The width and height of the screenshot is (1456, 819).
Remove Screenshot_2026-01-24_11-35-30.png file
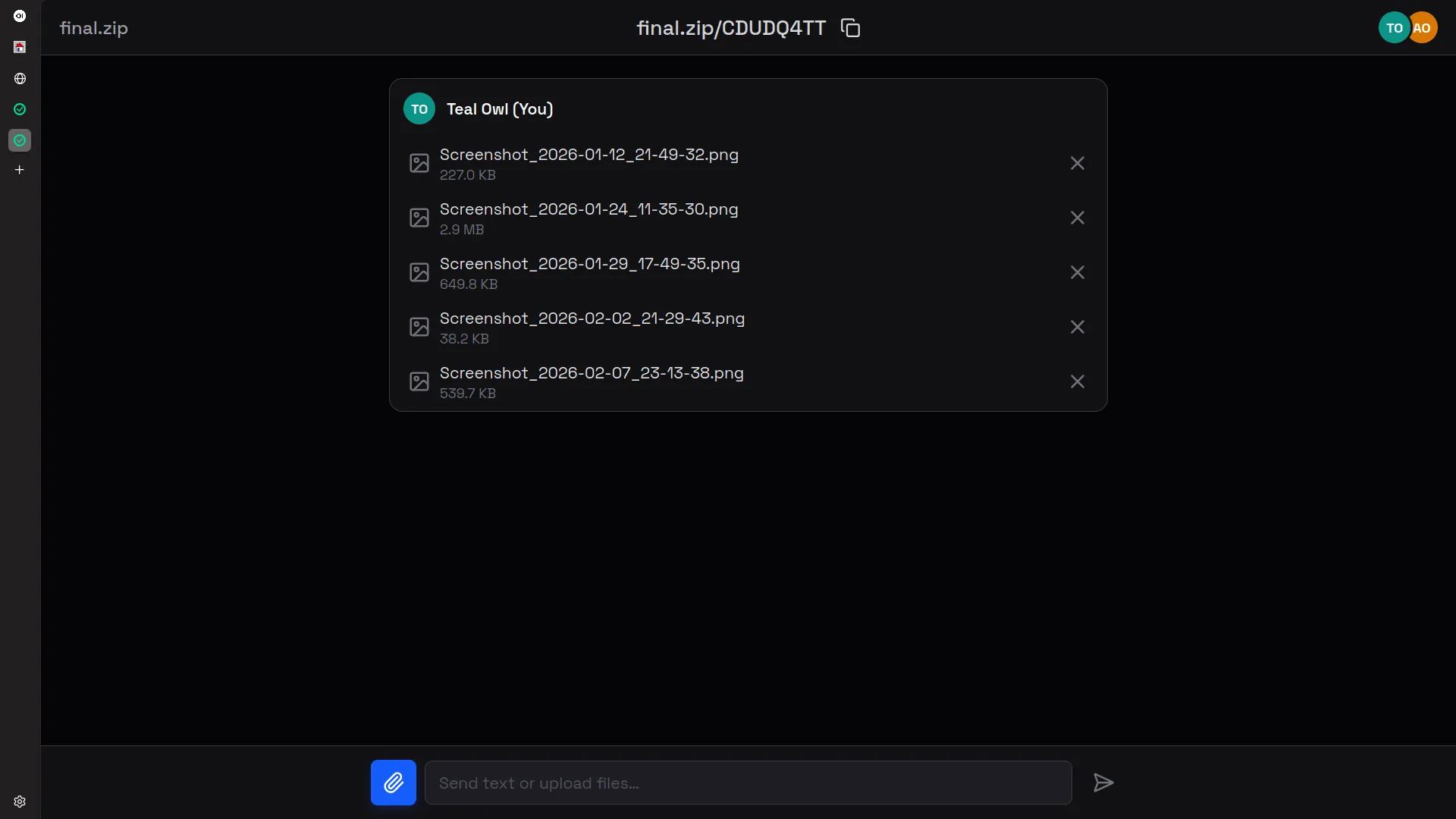[1077, 218]
